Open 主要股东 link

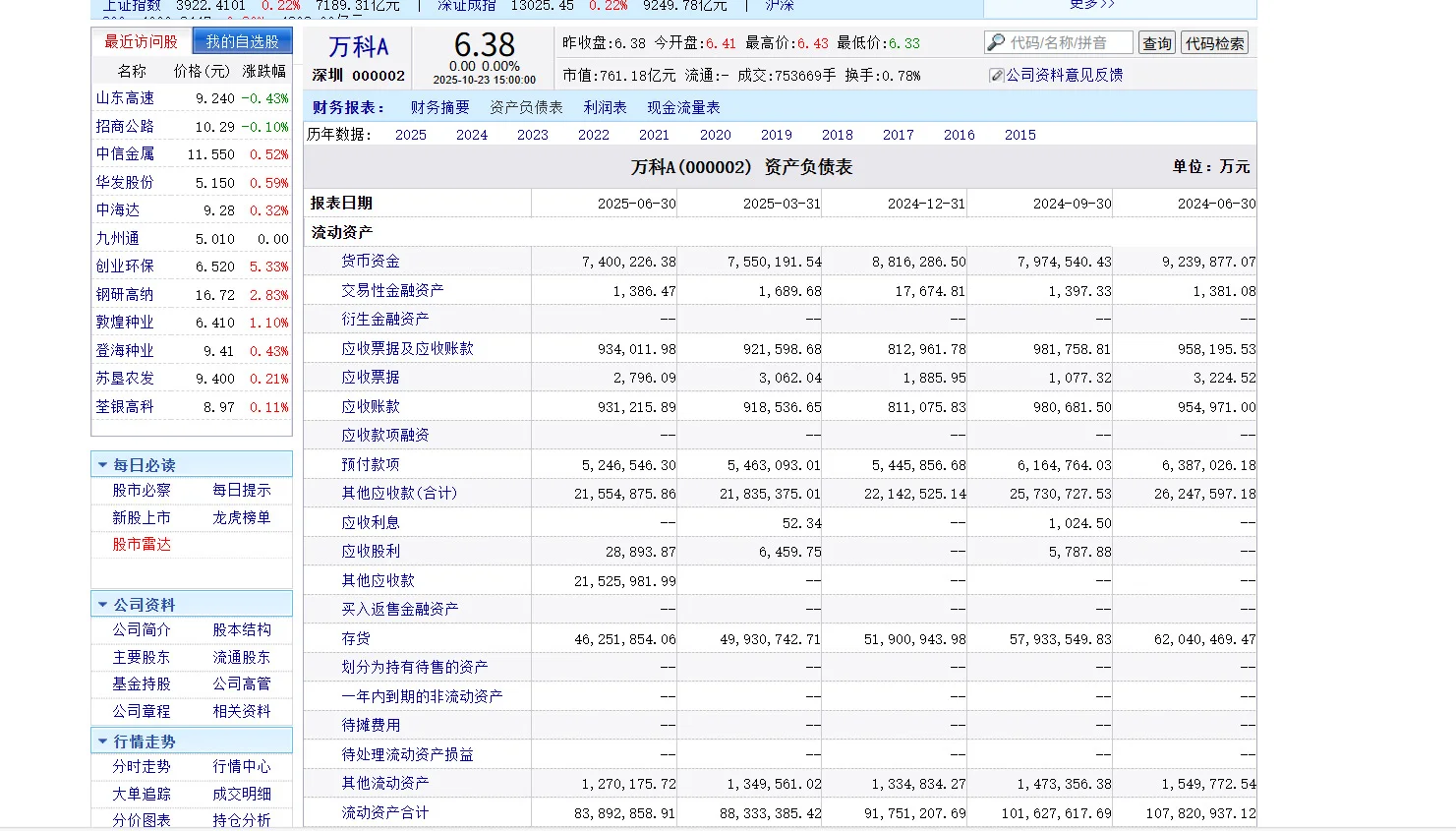(x=142, y=657)
